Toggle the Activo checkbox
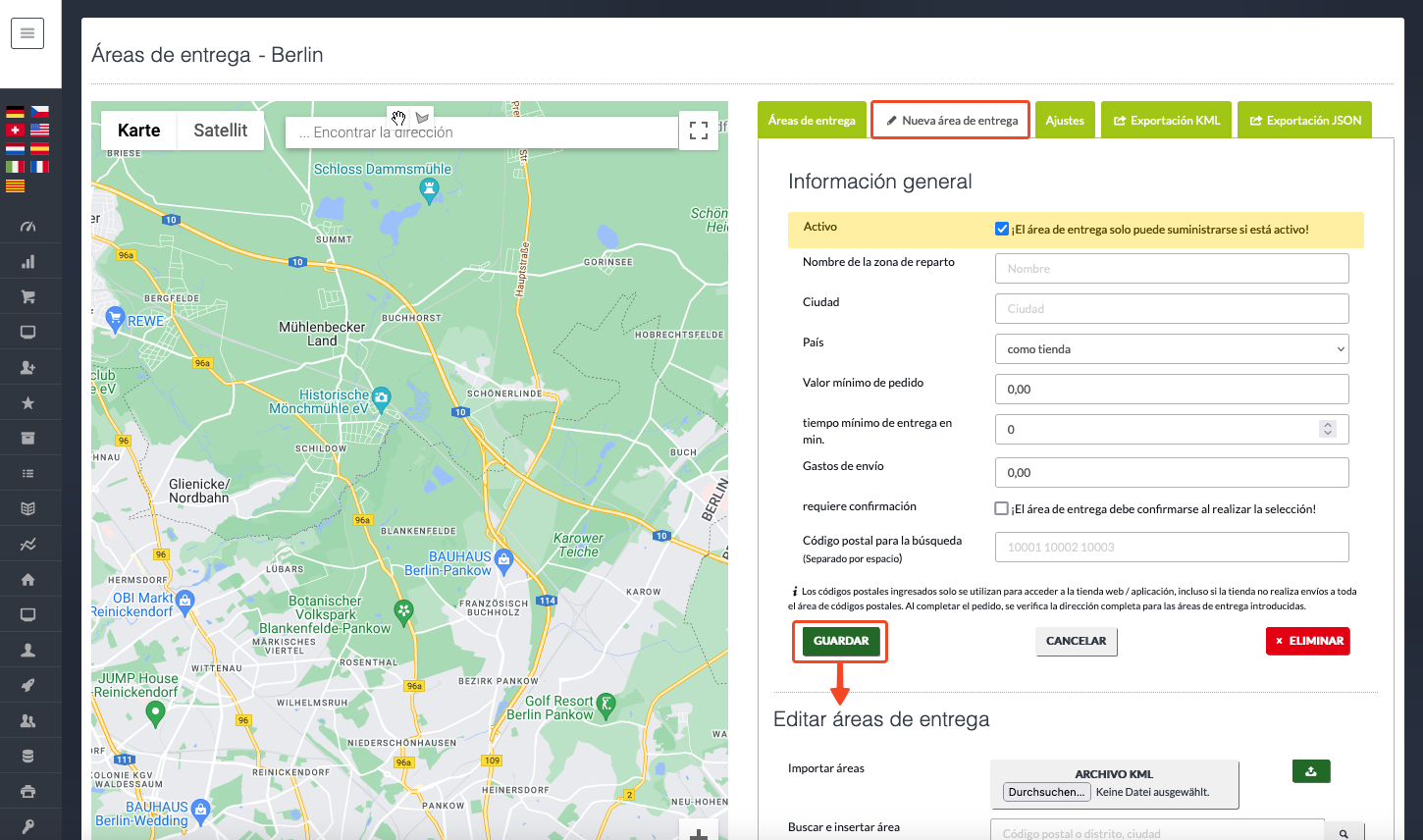The width and height of the screenshot is (1423, 840). click(1002, 229)
